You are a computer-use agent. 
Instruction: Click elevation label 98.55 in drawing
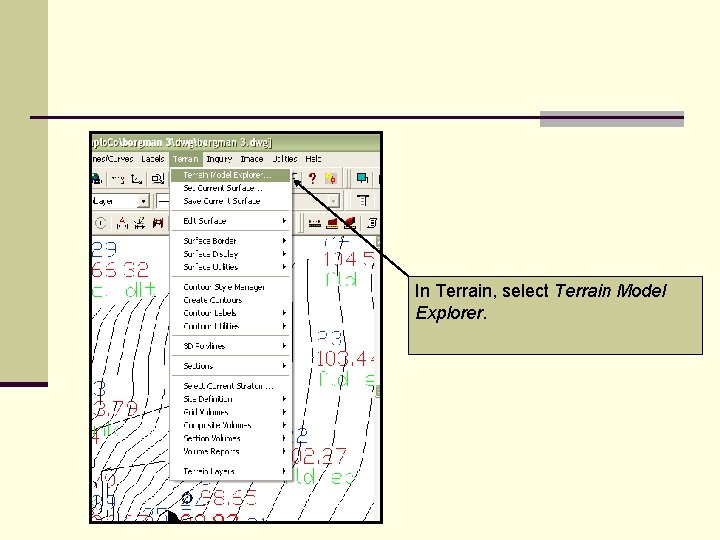pyautogui.click(x=229, y=497)
